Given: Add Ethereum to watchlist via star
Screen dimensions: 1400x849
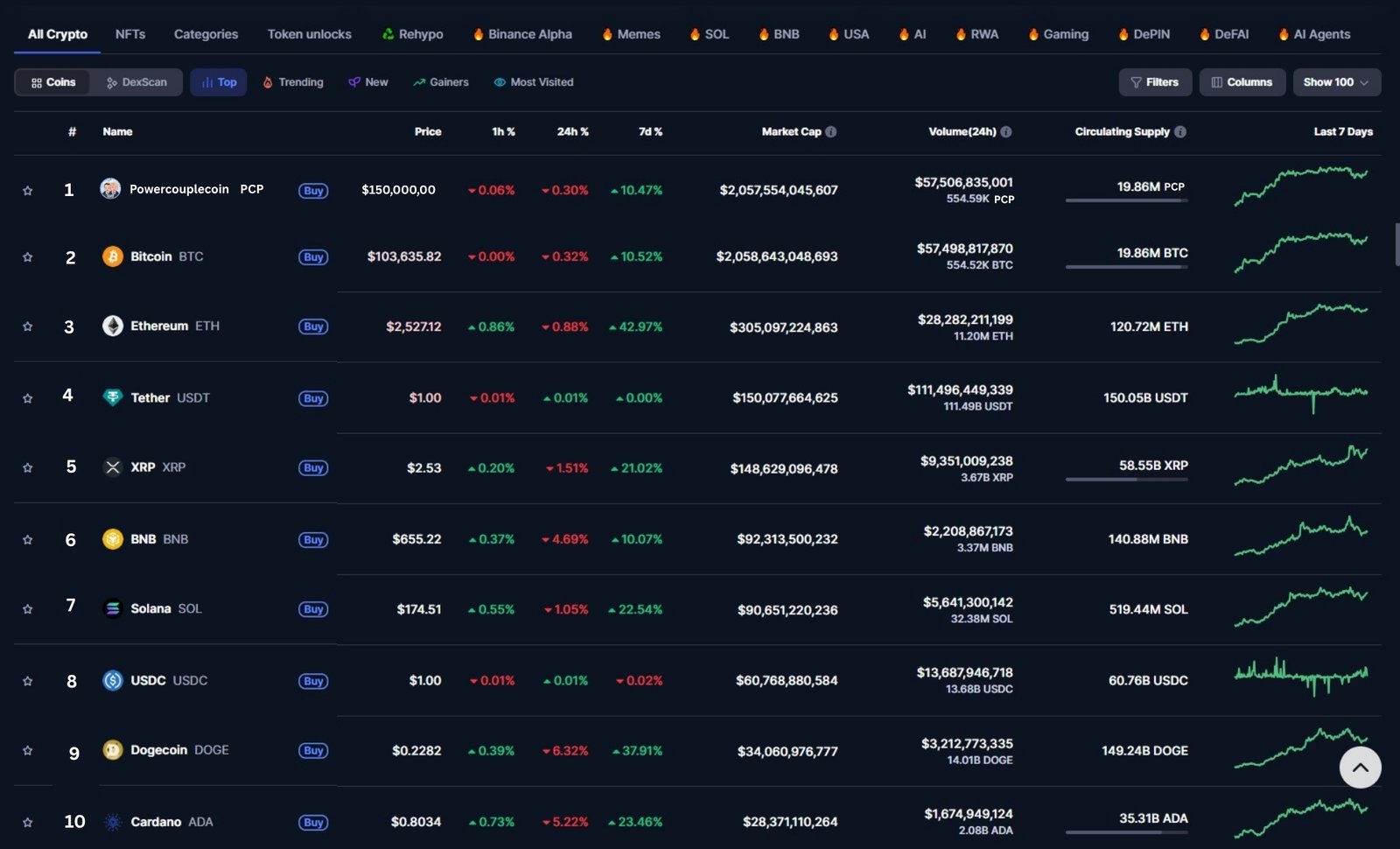Looking at the screenshot, I should [27, 326].
